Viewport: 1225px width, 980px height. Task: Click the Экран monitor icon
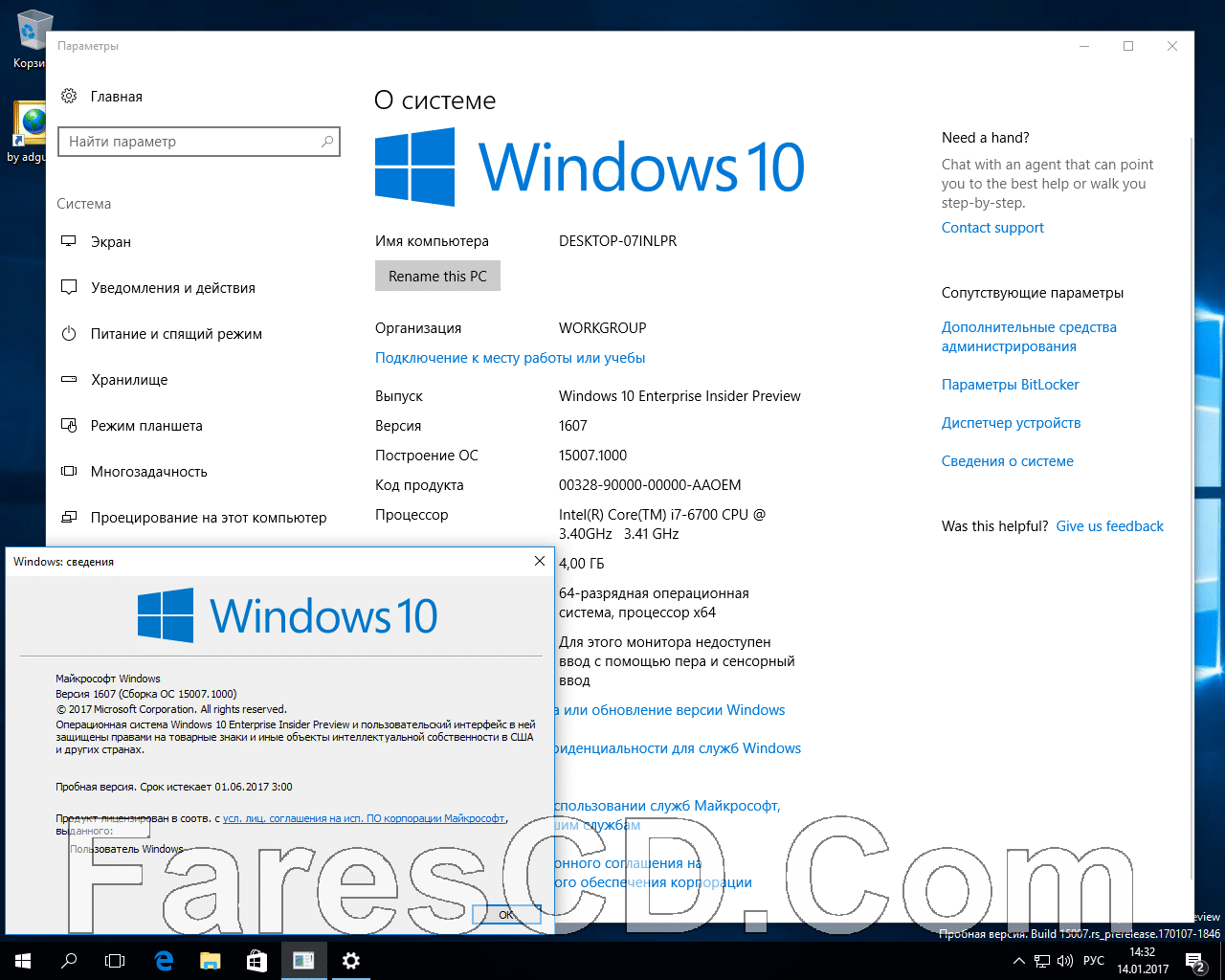(x=69, y=241)
